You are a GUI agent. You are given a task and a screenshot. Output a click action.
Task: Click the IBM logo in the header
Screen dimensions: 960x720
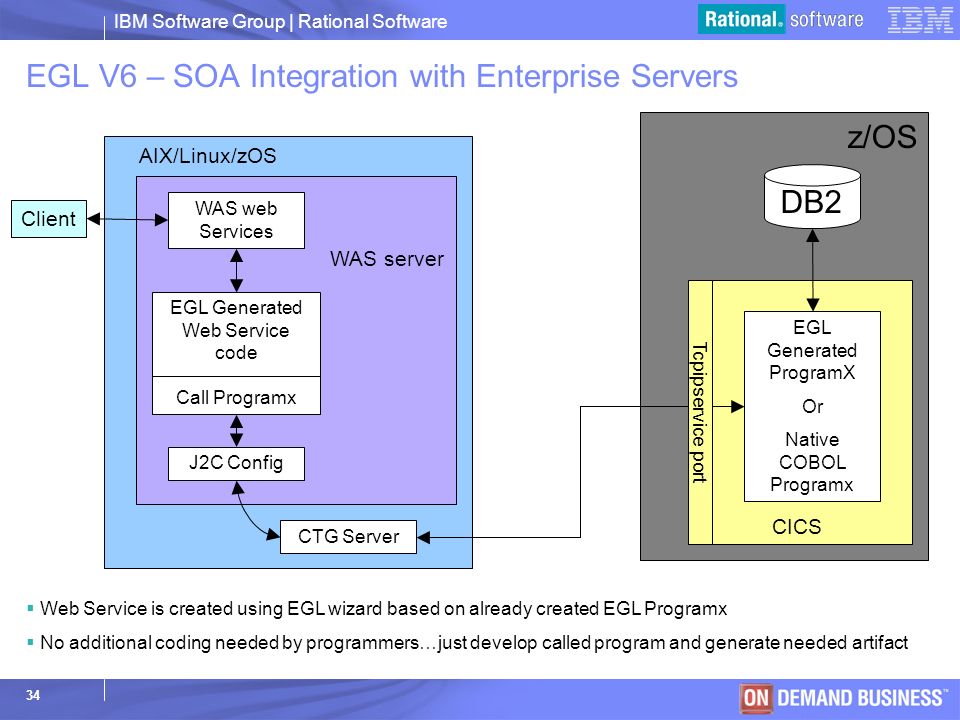tap(920, 20)
